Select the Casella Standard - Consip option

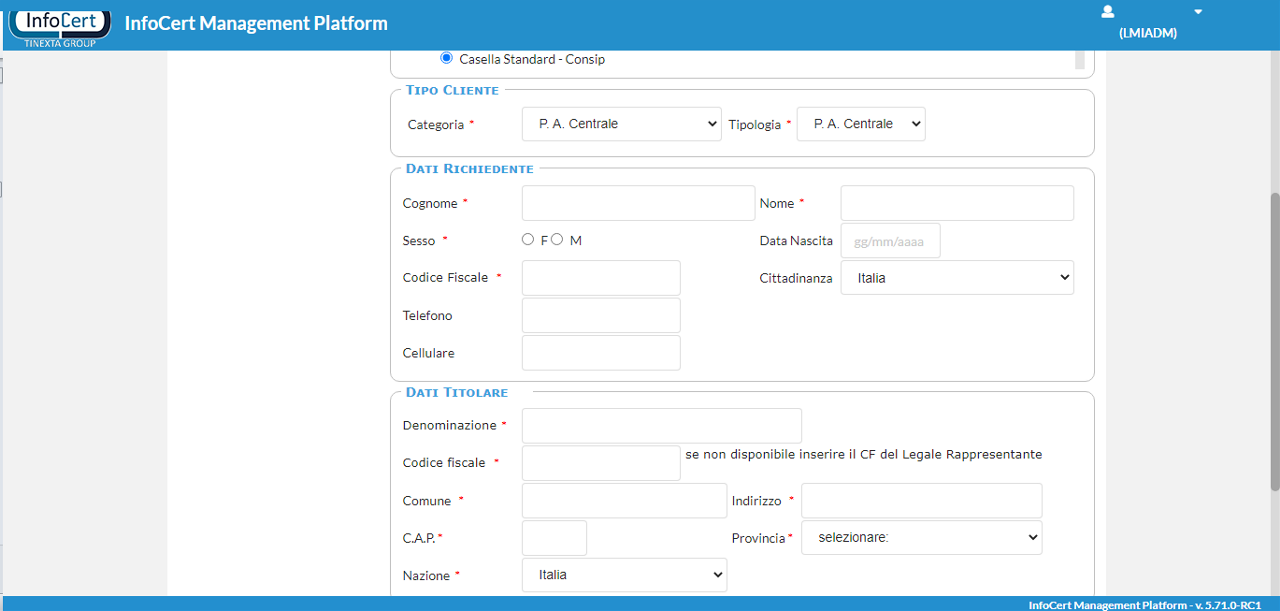446,59
